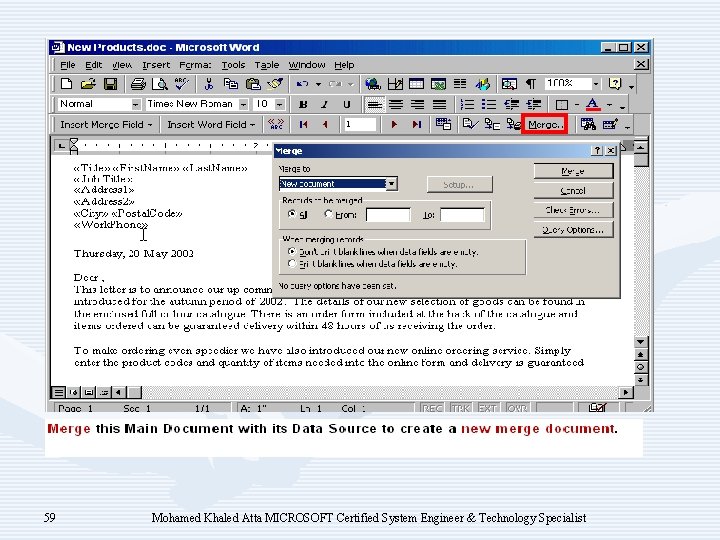Go to next record arrow

click(394, 124)
